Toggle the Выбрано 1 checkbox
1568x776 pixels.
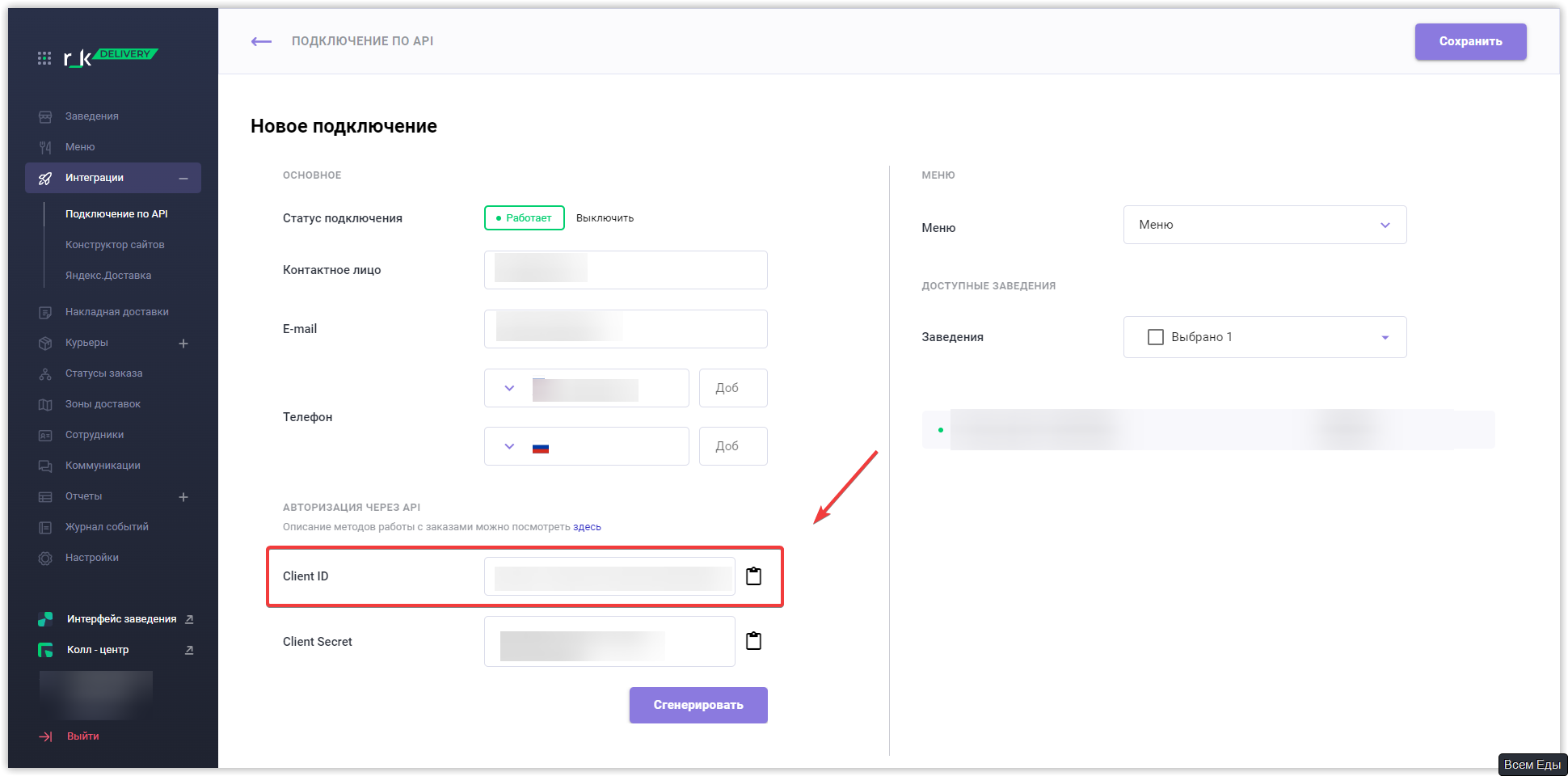point(1156,337)
